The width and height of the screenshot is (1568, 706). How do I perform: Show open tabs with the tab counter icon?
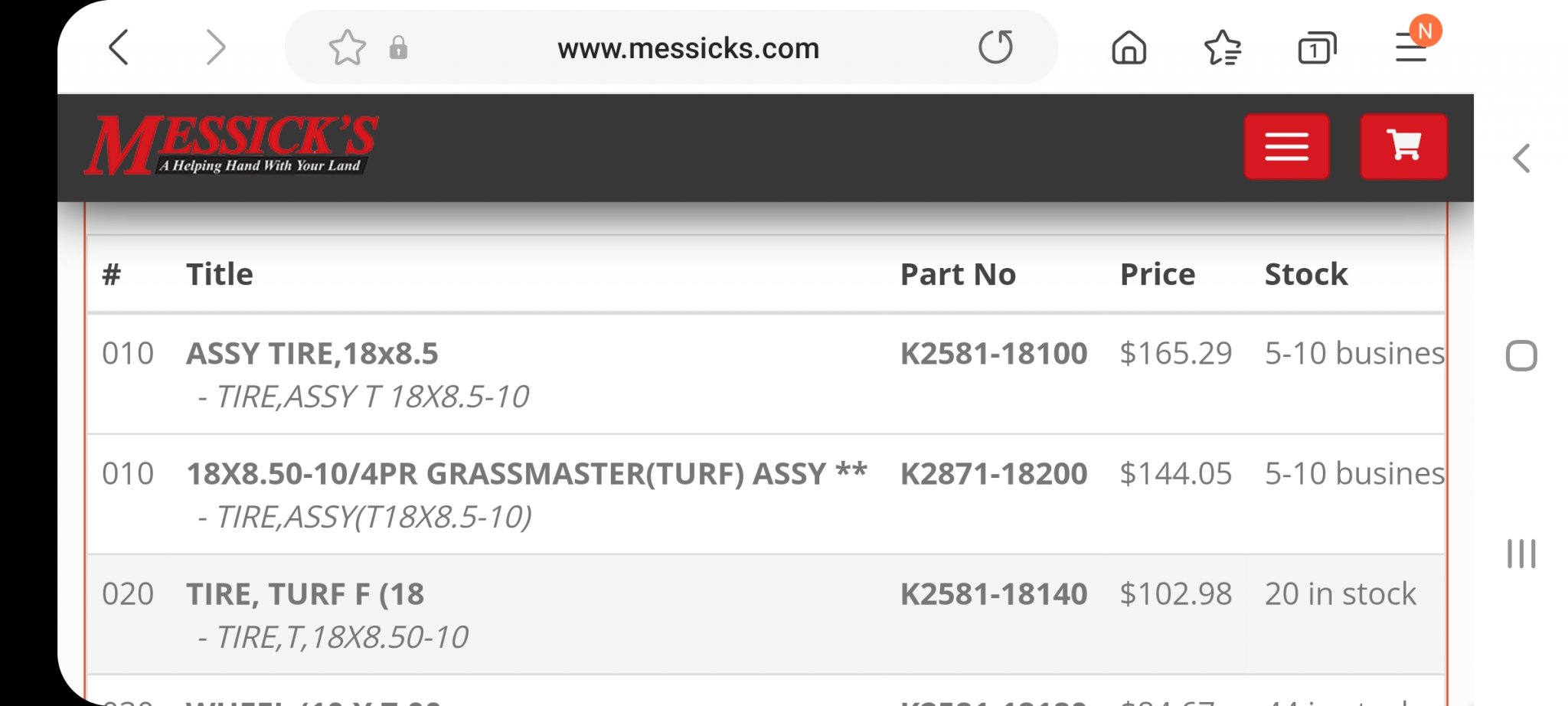[1317, 47]
